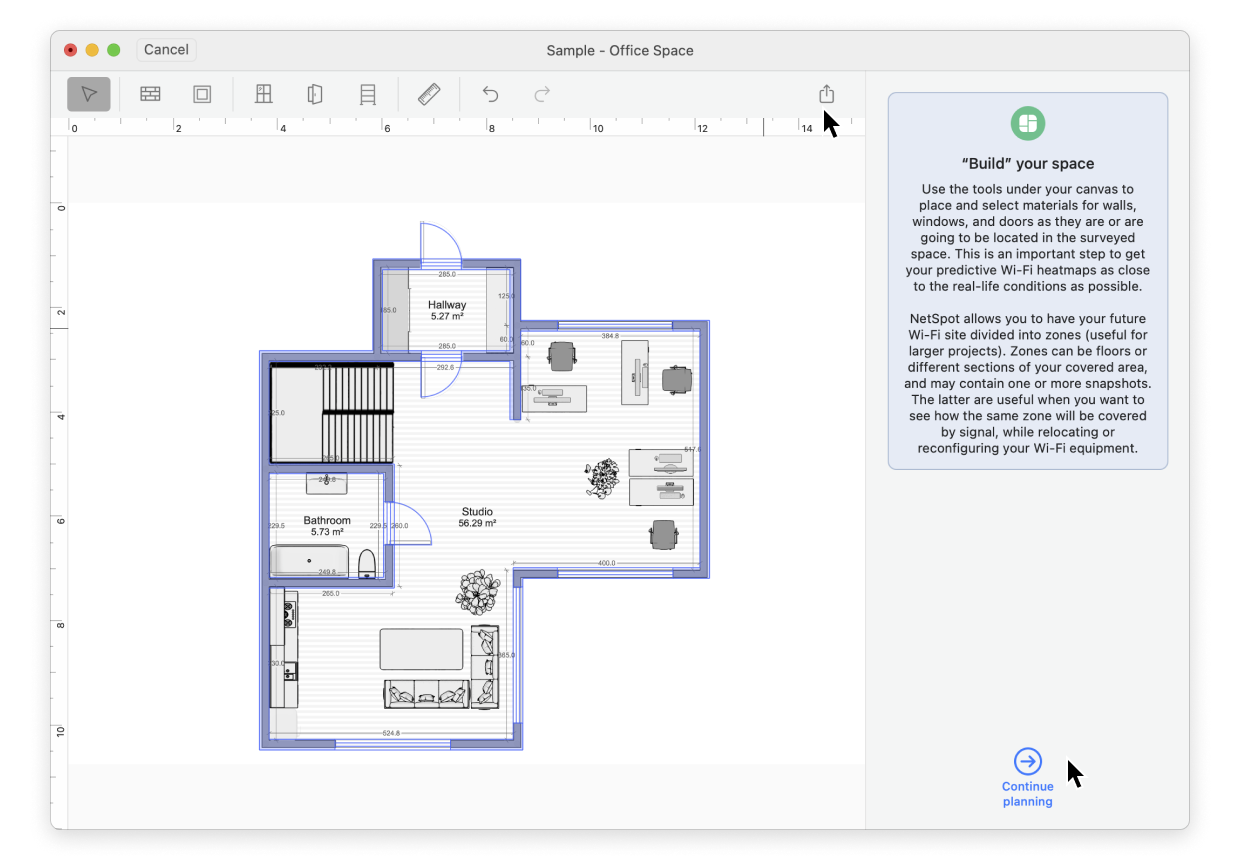Click the bathtub in the Bathroom
This screenshot has height=860, width=1240.
coord(310,561)
